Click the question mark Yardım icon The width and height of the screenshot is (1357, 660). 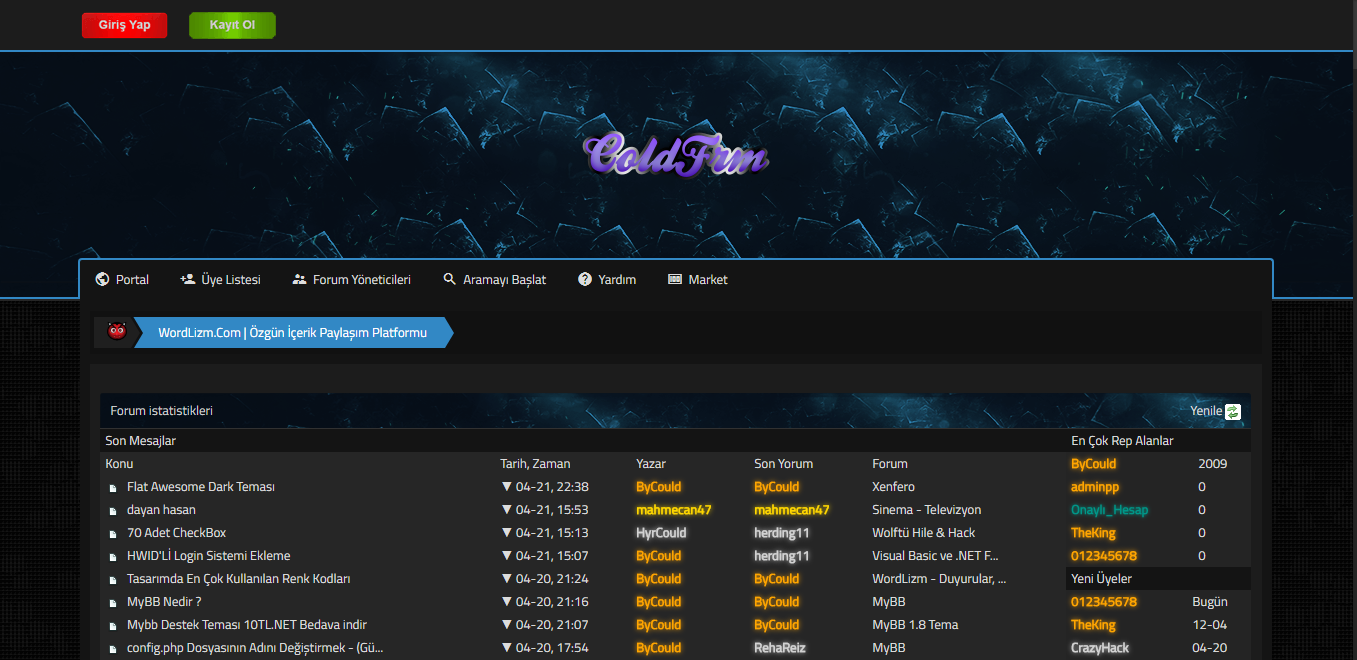pos(585,280)
